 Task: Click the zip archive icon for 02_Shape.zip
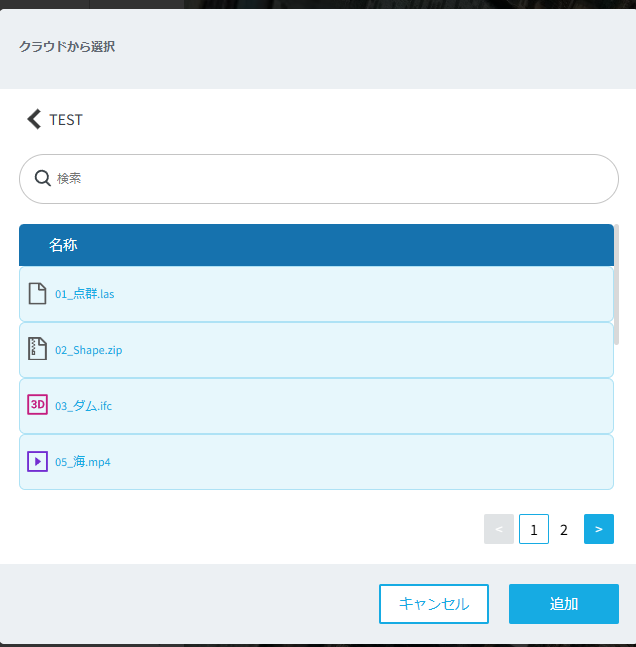coord(38,349)
